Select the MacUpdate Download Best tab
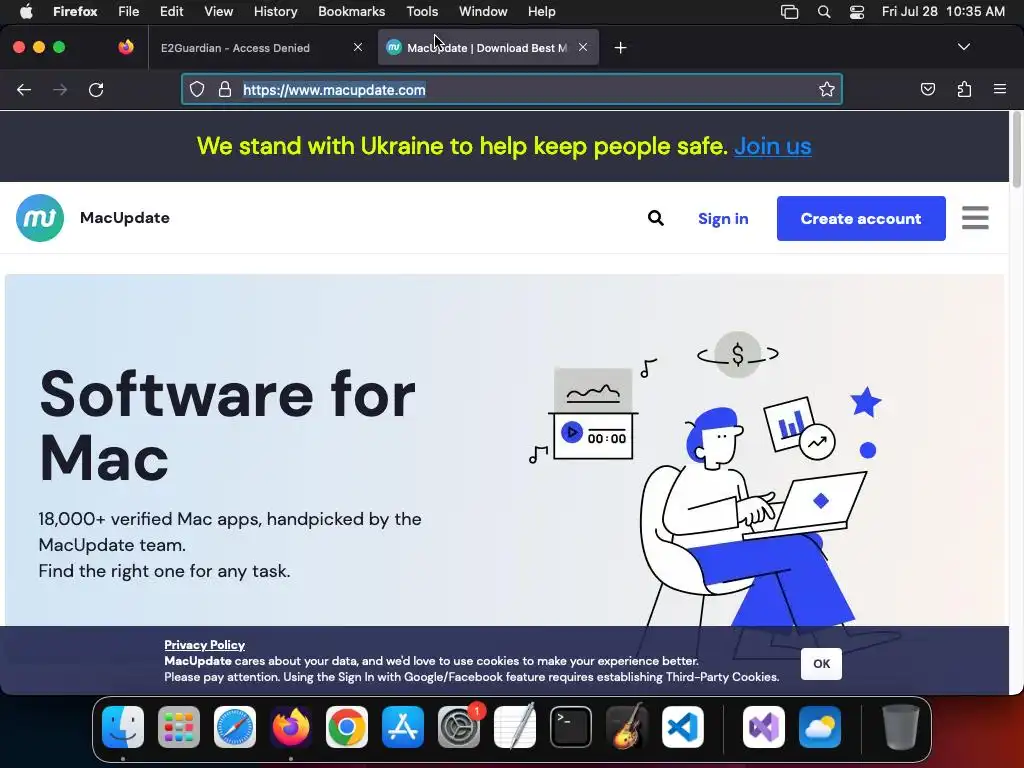This screenshot has height=768, width=1024. tap(487, 48)
